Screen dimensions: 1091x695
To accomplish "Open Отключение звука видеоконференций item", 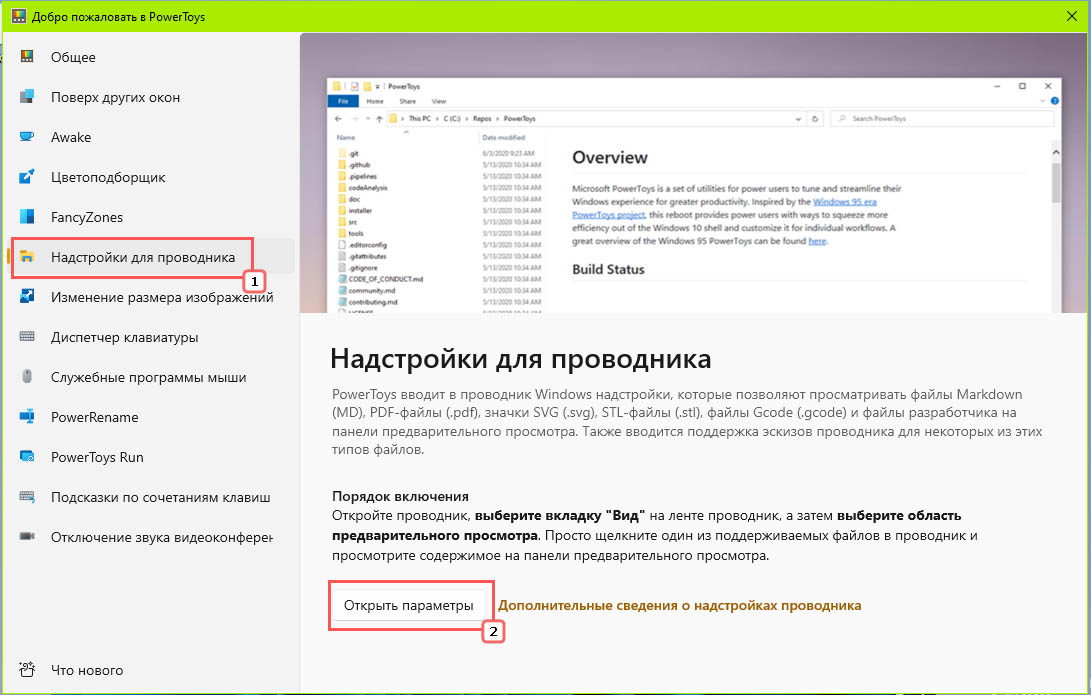I will [x=150, y=537].
